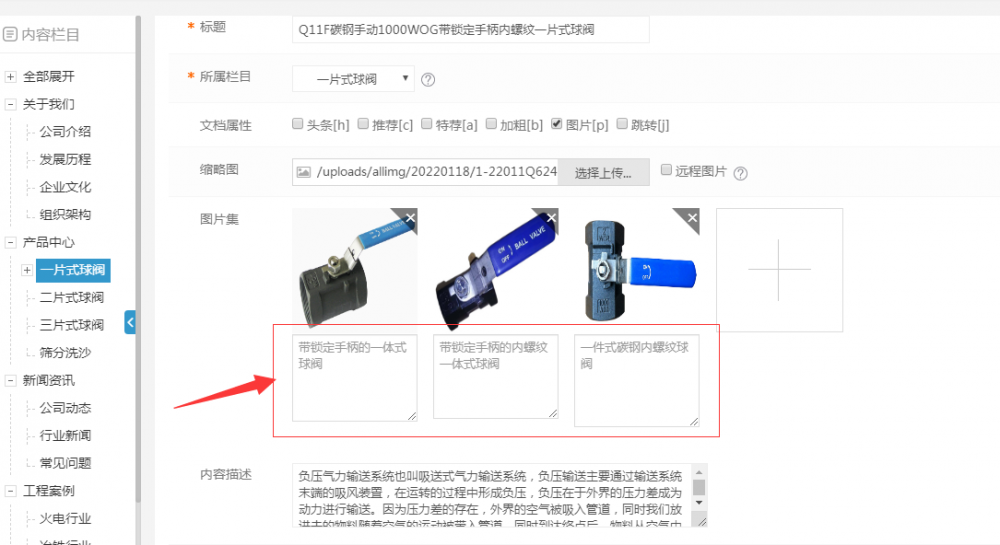Collapse the 关于我们 tree section
Screen dimensions: 1000x545
click(10, 104)
